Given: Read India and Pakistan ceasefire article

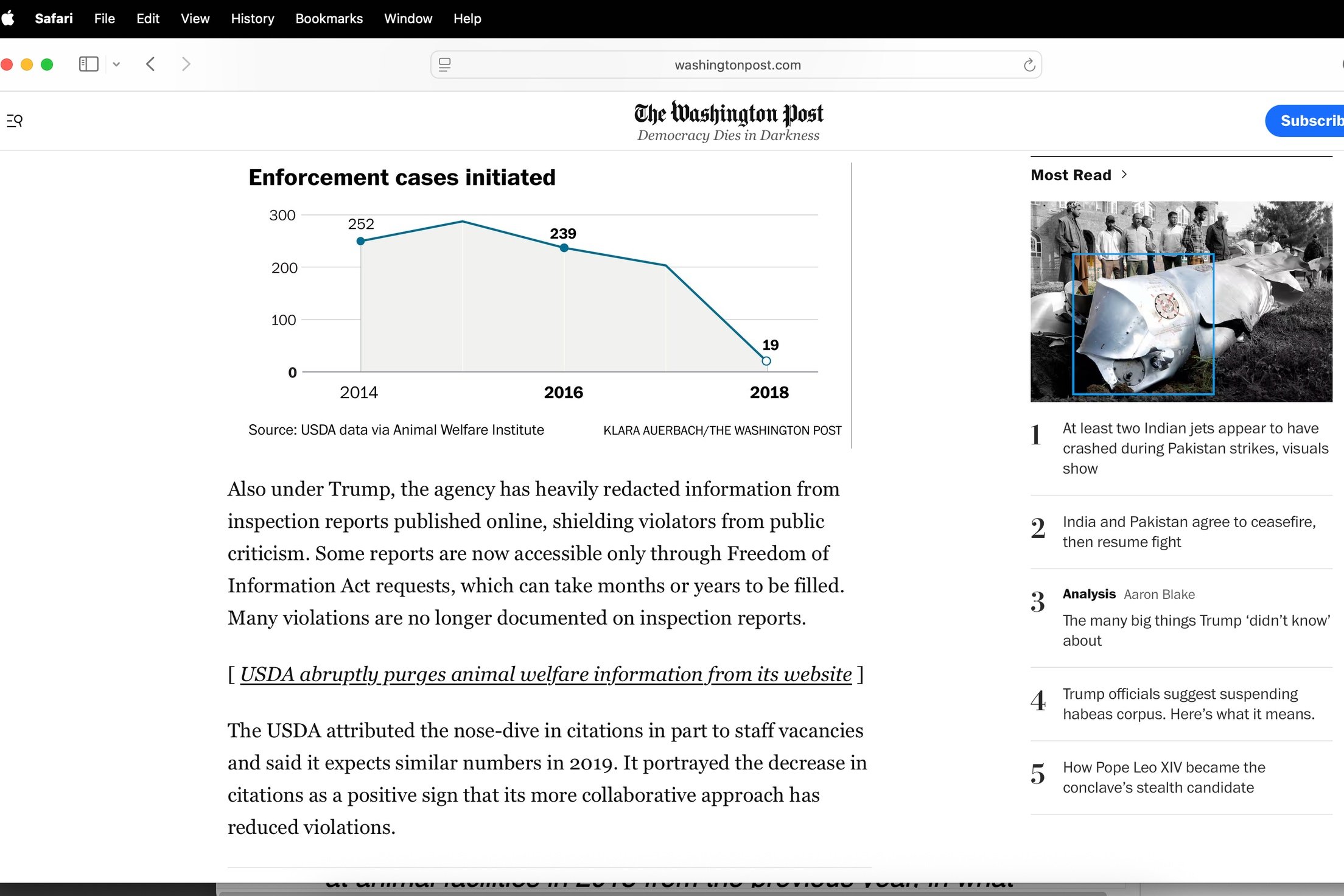Looking at the screenshot, I should point(1189,531).
